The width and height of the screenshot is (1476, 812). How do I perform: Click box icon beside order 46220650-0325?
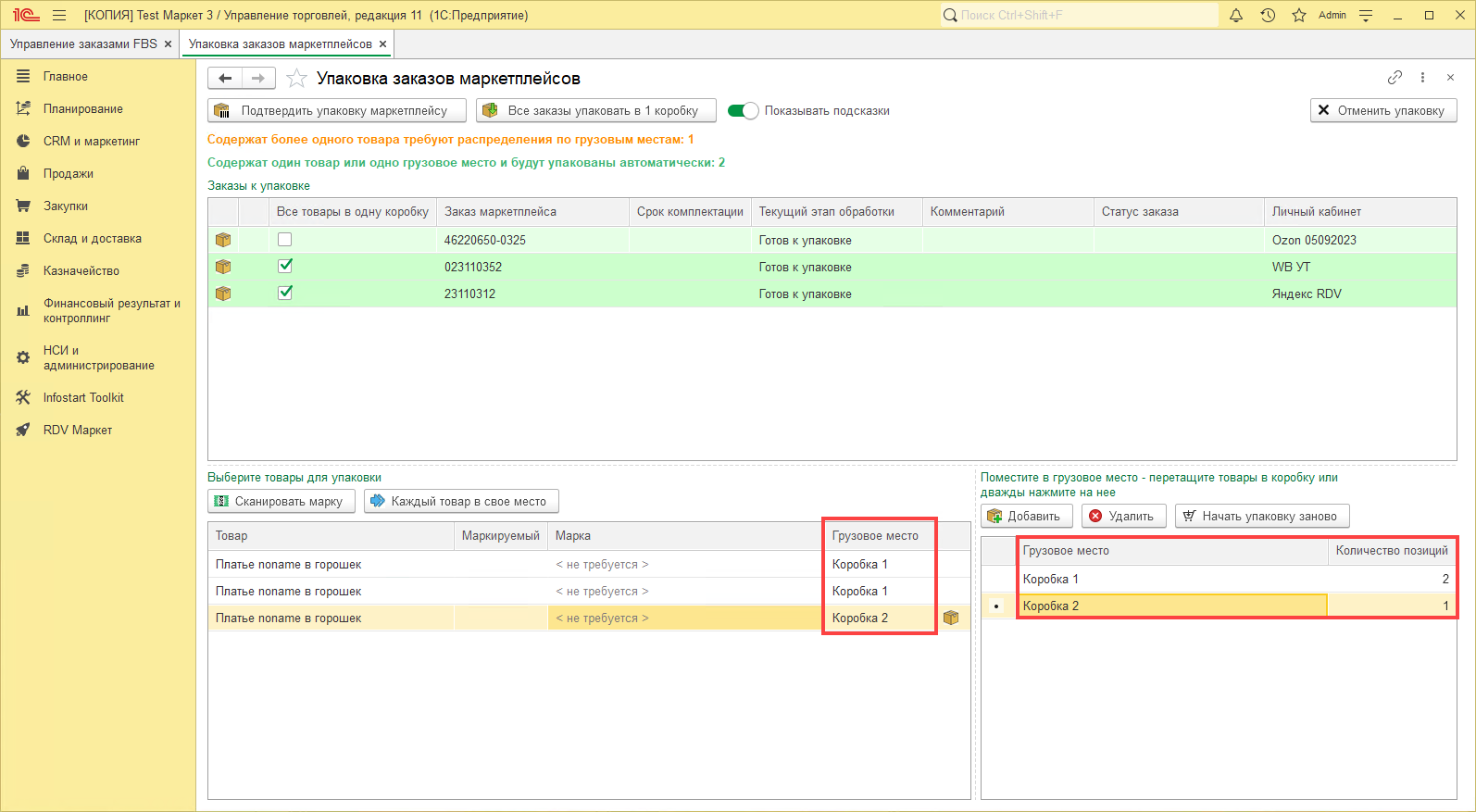pos(223,240)
